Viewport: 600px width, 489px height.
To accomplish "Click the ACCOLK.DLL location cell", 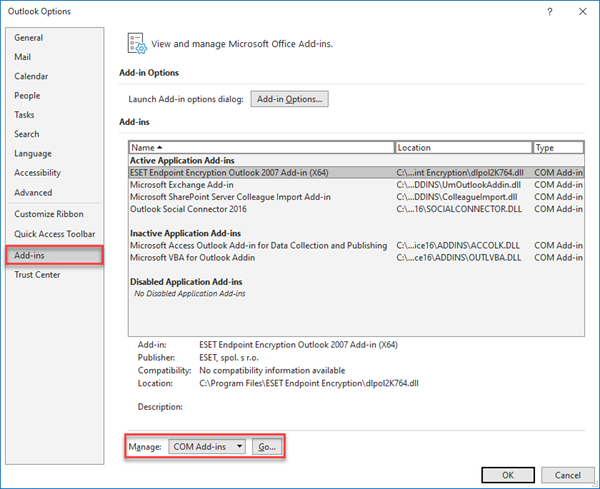I will click(x=458, y=245).
